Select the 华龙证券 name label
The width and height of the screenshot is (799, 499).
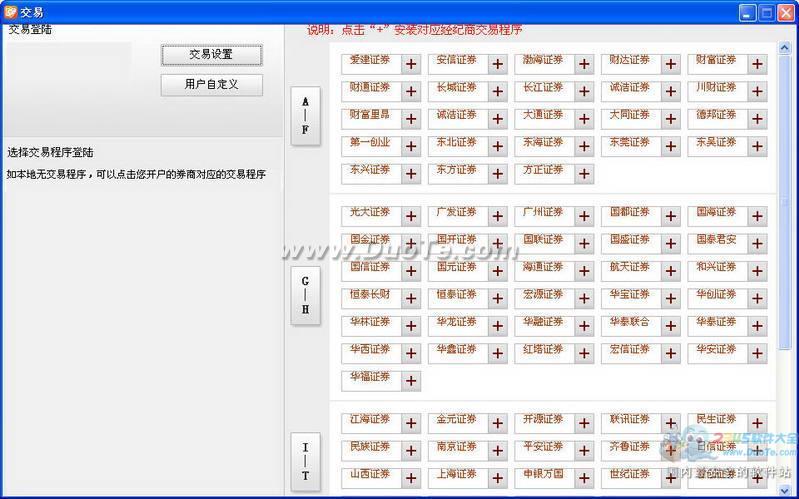coord(457,323)
